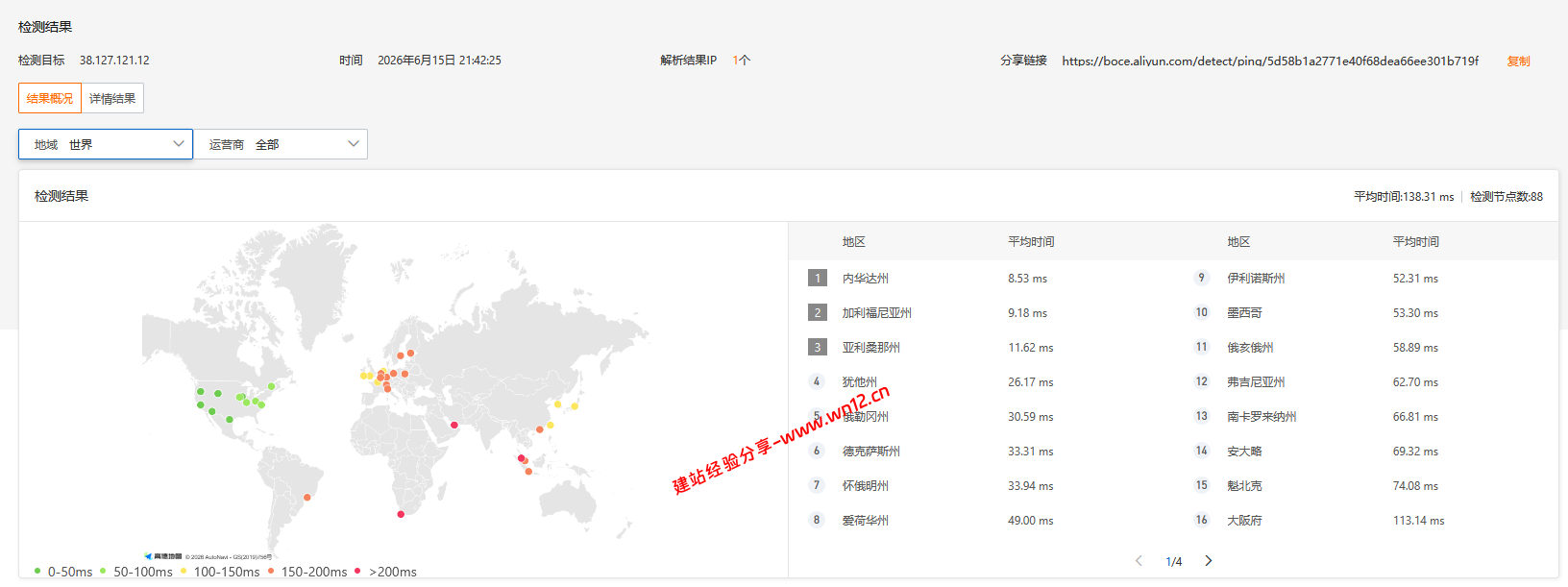
Task: Open the 地域 世界 dropdown
Action: (106, 144)
